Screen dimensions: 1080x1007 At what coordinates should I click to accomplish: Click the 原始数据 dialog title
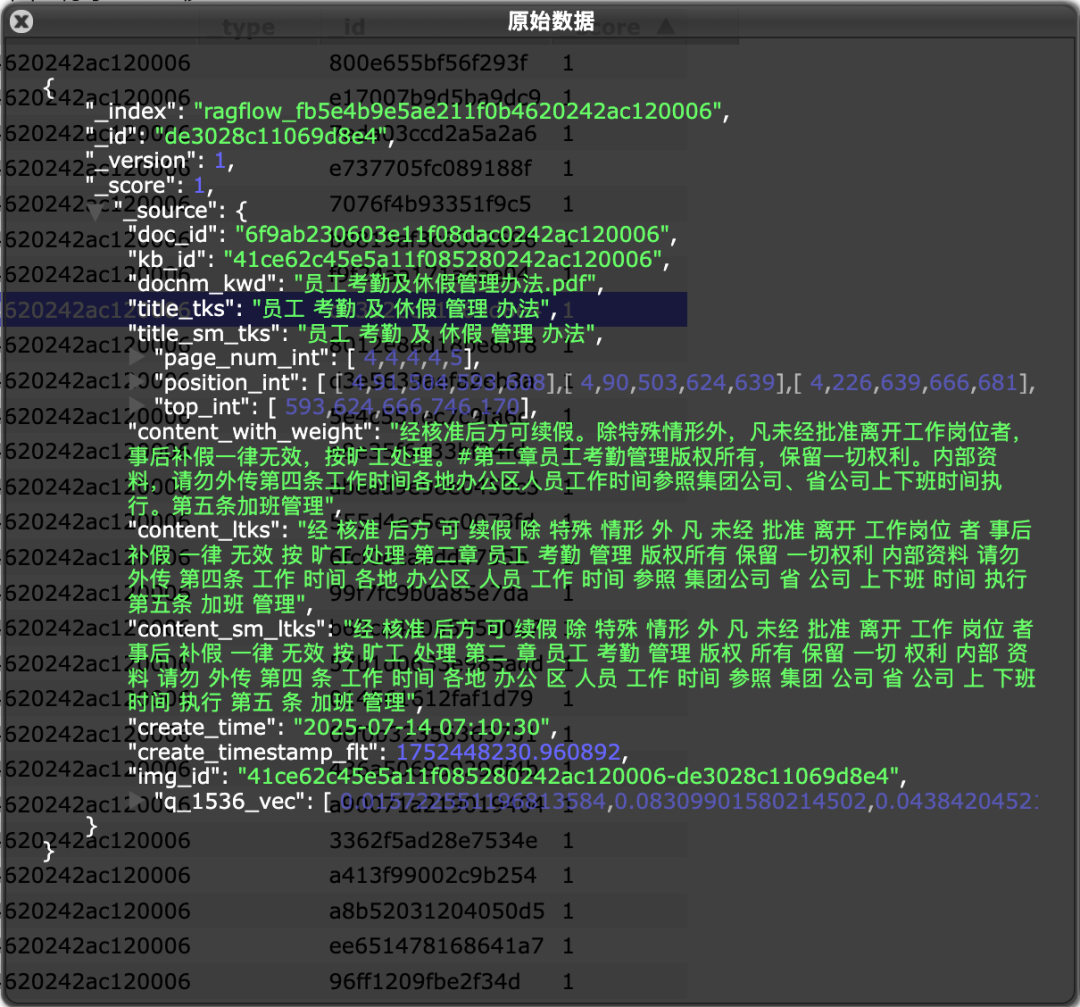(x=551, y=21)
